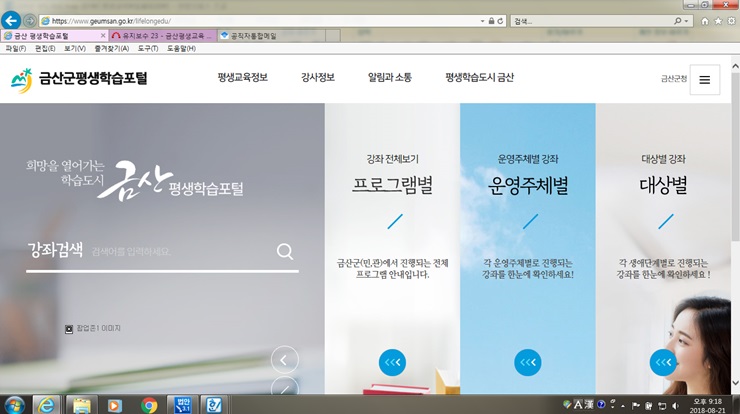This screenshot has height=414, width=740.
Task: Open the 평생교육정보 navigation menu
Action: click(x=242, y=78)
